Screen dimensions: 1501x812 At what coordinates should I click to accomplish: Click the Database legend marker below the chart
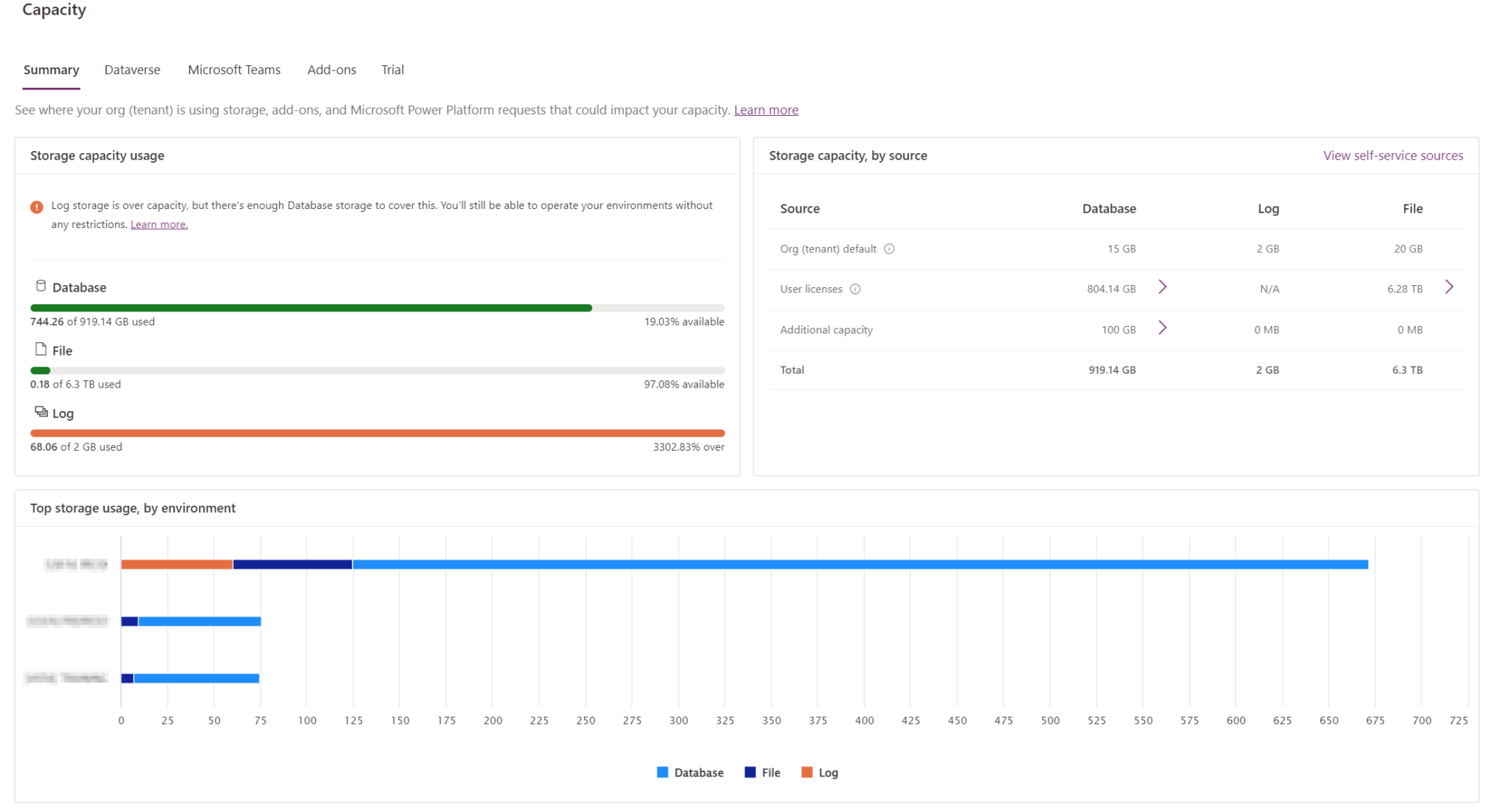click(662, 772)
